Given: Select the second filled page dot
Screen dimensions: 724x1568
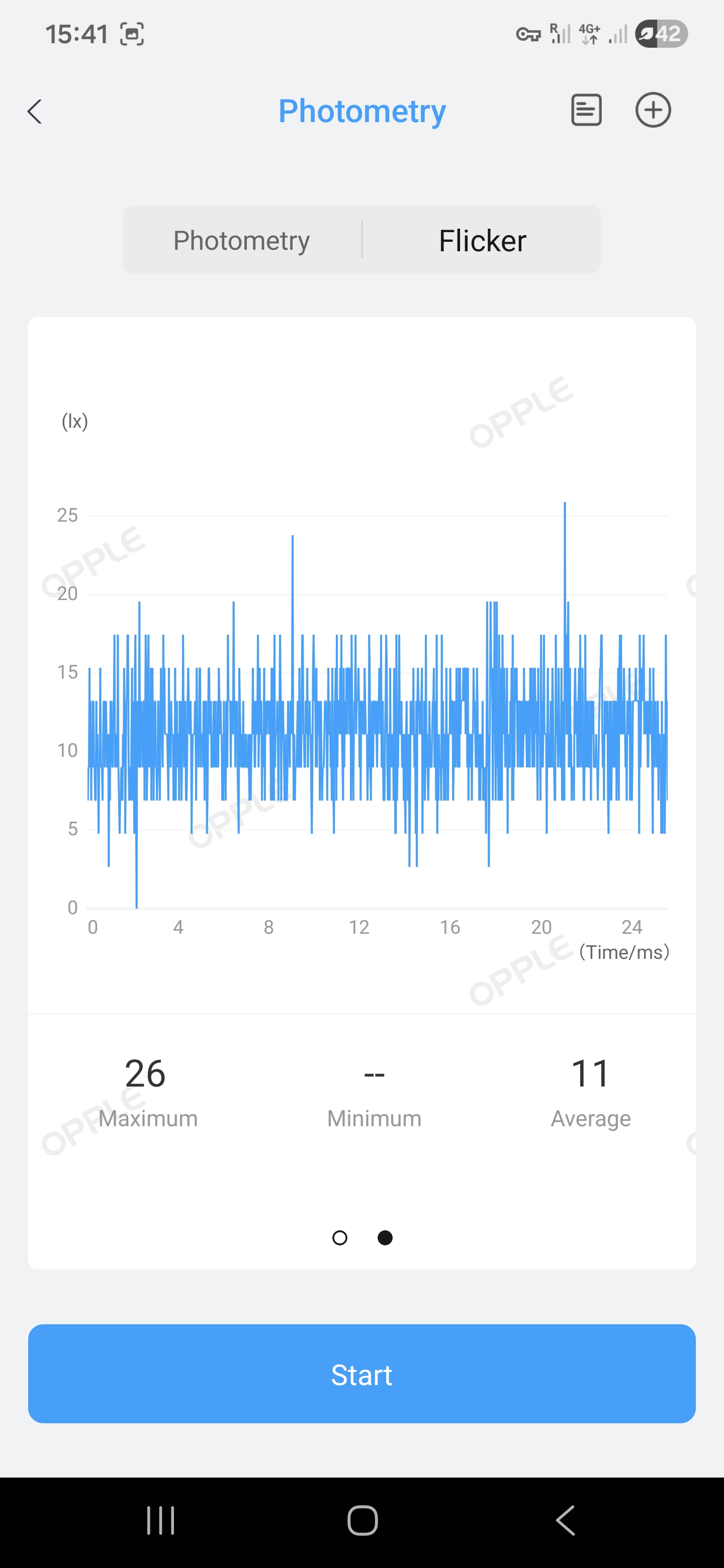Looking at the screenshot, I should coord(385,1237).
